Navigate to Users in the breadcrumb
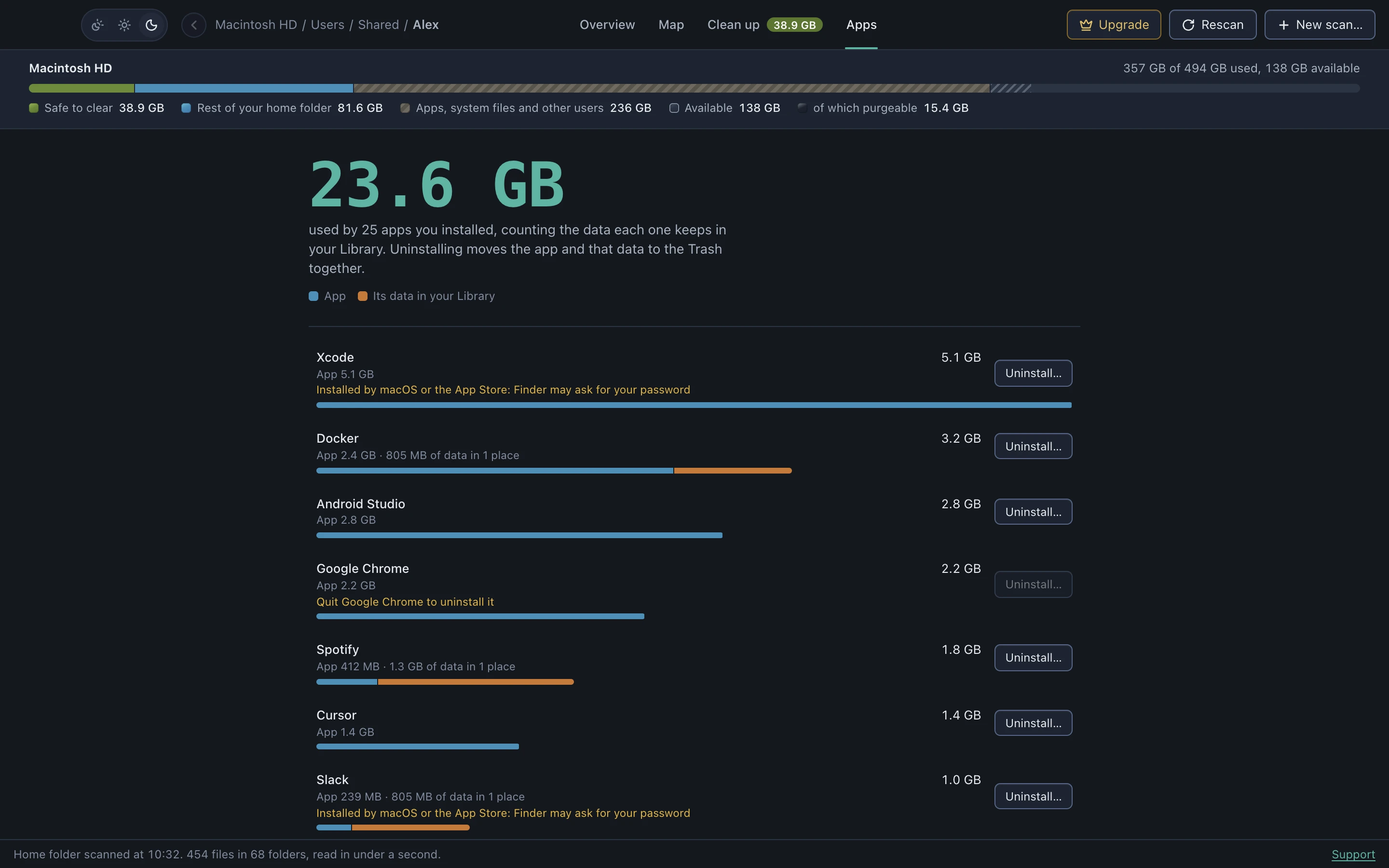Screen dimensions: 1389x868 [x=327, y=25]
